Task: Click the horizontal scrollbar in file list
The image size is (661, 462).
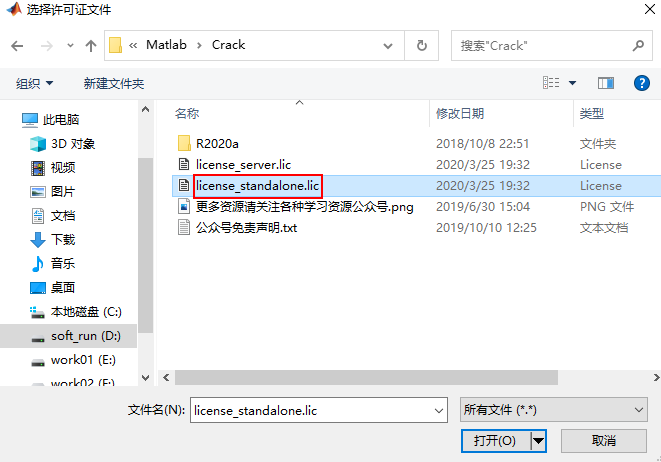Action: coord(366,377)
